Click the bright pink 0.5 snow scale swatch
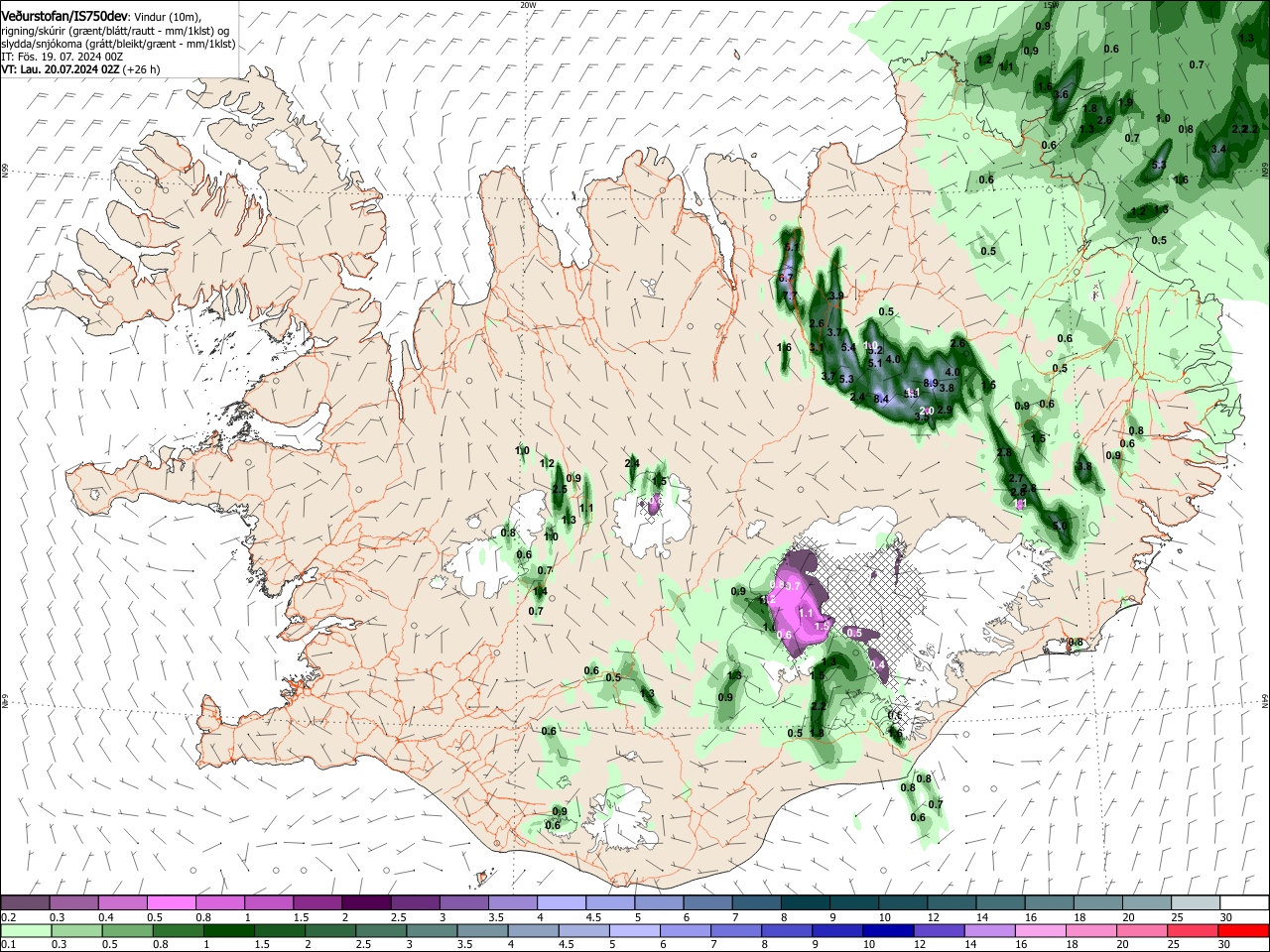1270x952 pixels. 172,902
